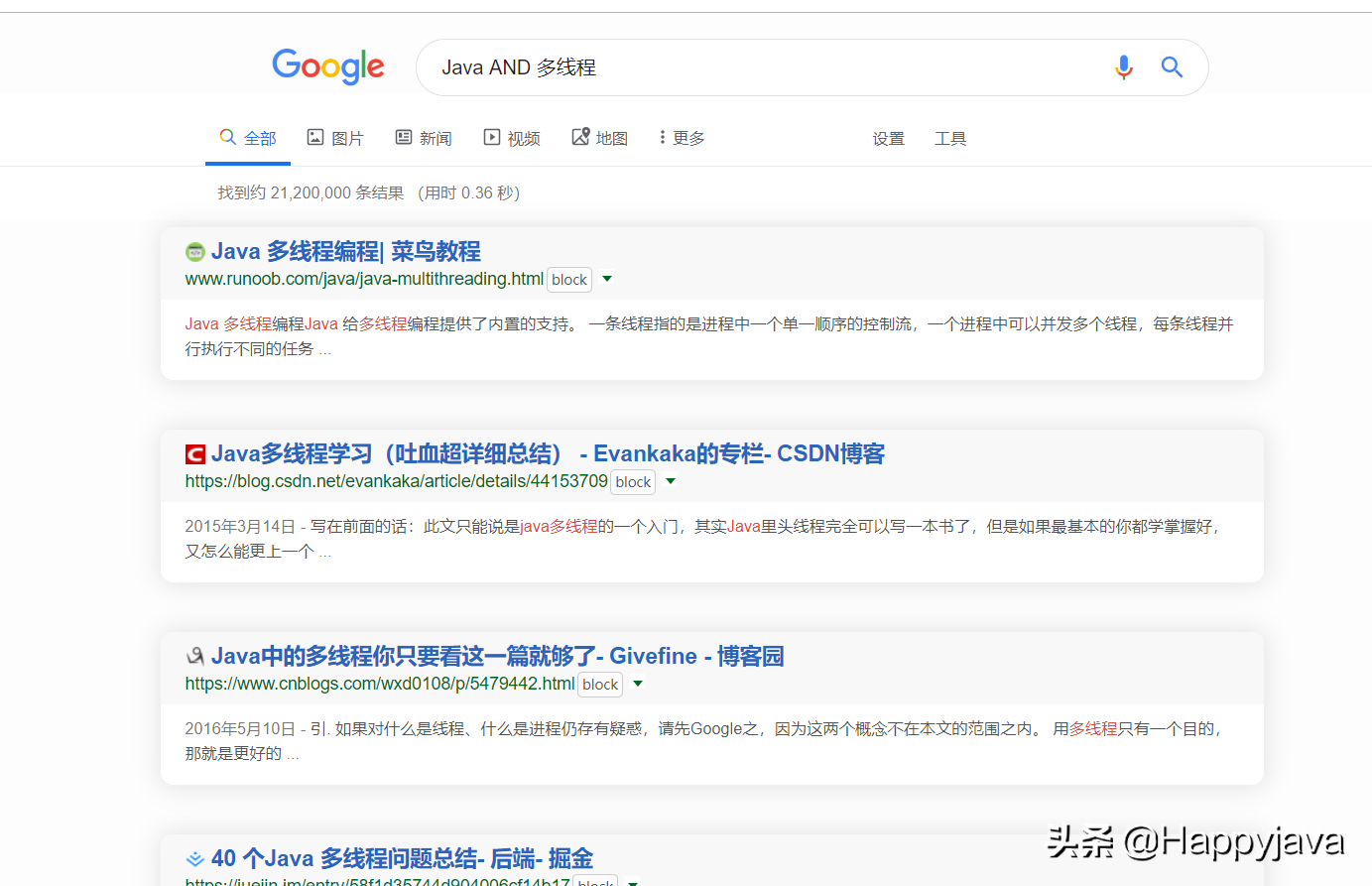Click the blog.csdn.net URL text
Image resolution: width=1372 pixels, height=886 pixels.
[x=396, y=481]
